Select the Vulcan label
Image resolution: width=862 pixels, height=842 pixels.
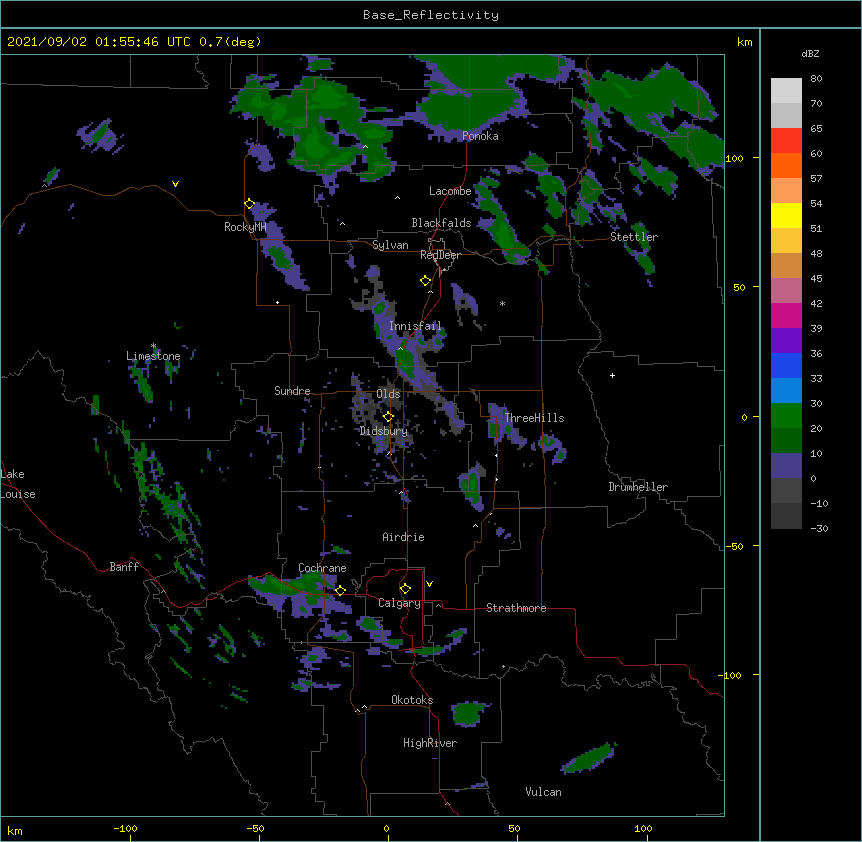click(x=543, y=792)
